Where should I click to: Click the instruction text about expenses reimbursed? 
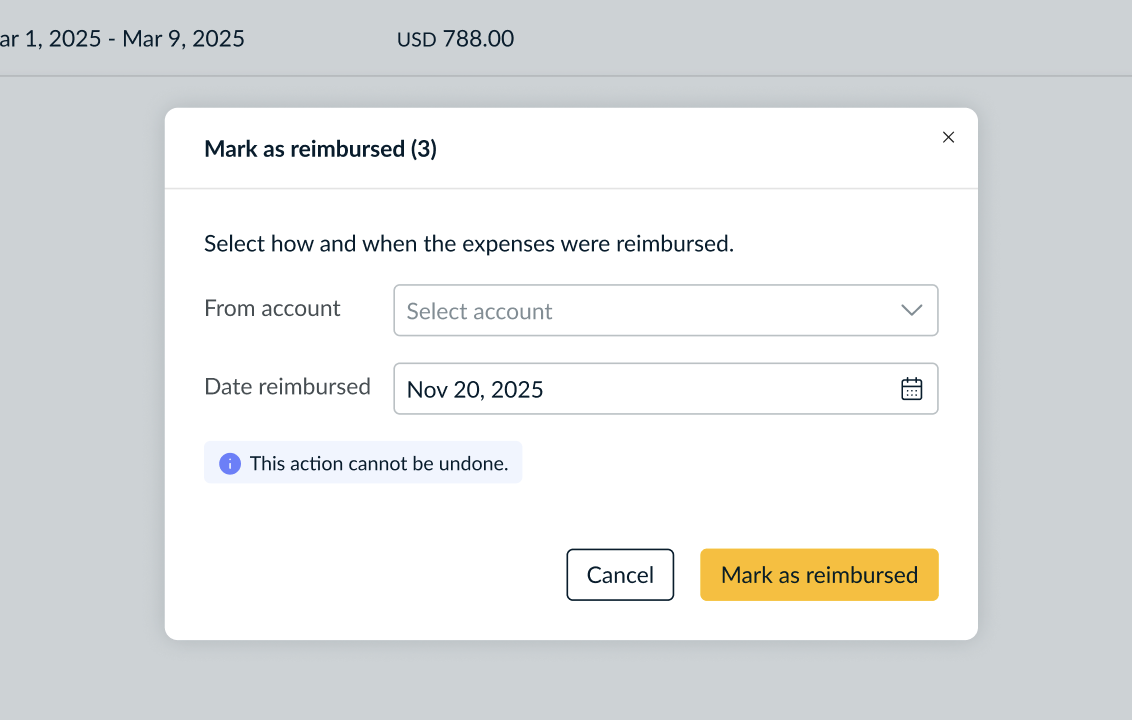pos(468,244)
